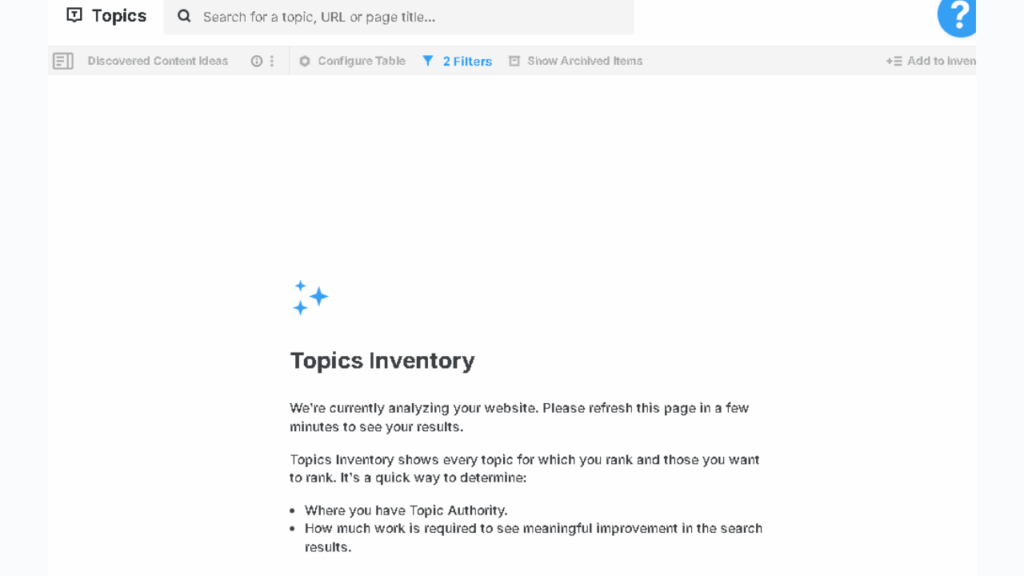Click the filter funnel icon in the toolbar

tap(426, 61)
